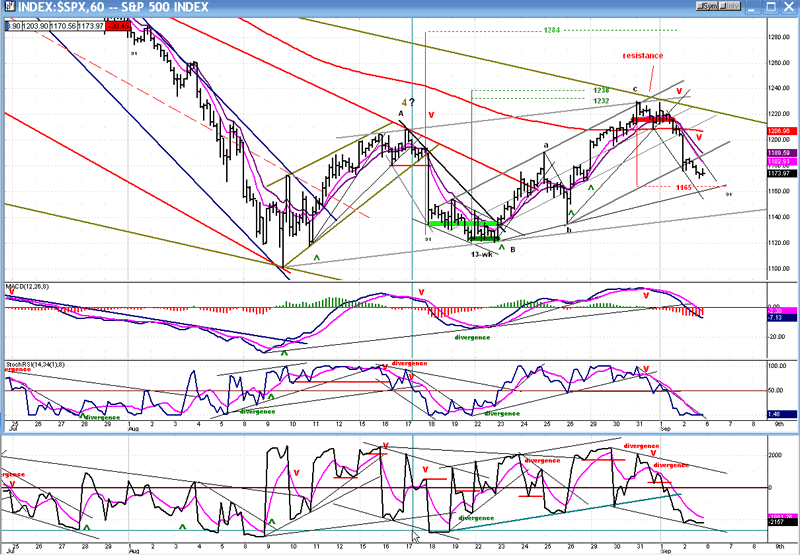Click the '13-wk' cycle label
Viewport: 800px width, 555px height.
[x=482, y=255]
